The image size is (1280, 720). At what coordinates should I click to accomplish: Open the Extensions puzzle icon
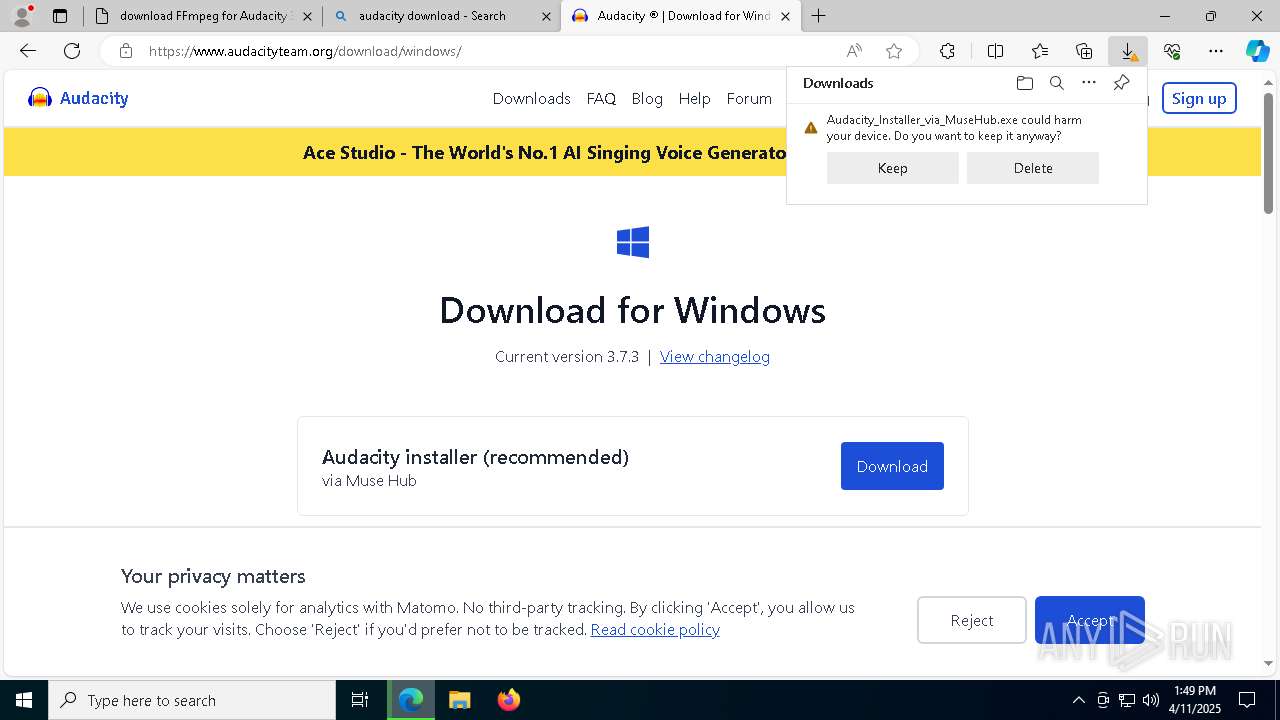coord(947,51)
